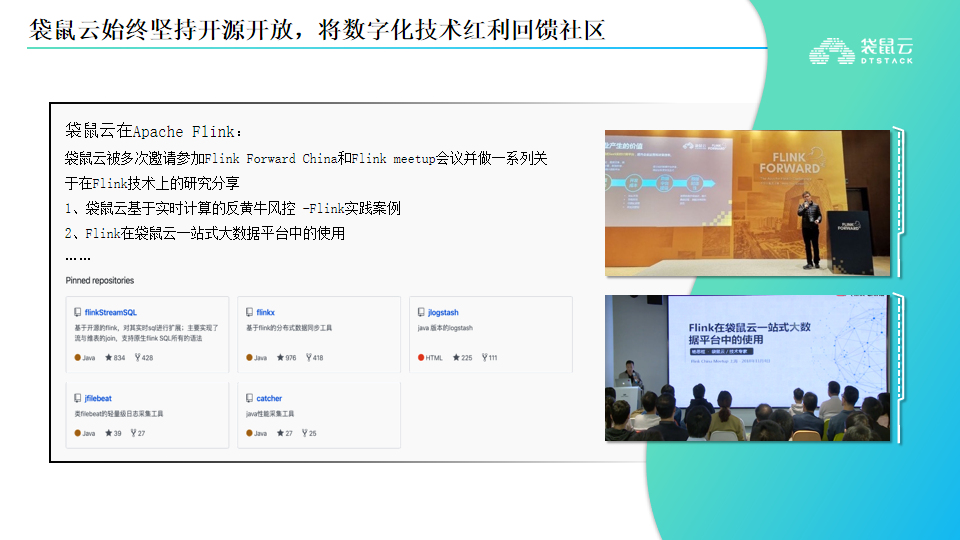Click the DTSTACK logo text
The image size is (960, 540).
887,61
